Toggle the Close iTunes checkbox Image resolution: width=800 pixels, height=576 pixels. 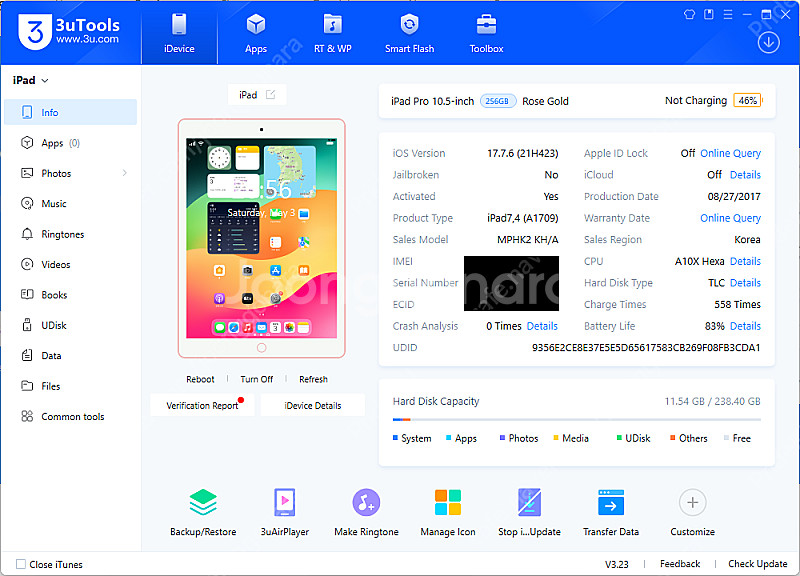coord(21,564)
